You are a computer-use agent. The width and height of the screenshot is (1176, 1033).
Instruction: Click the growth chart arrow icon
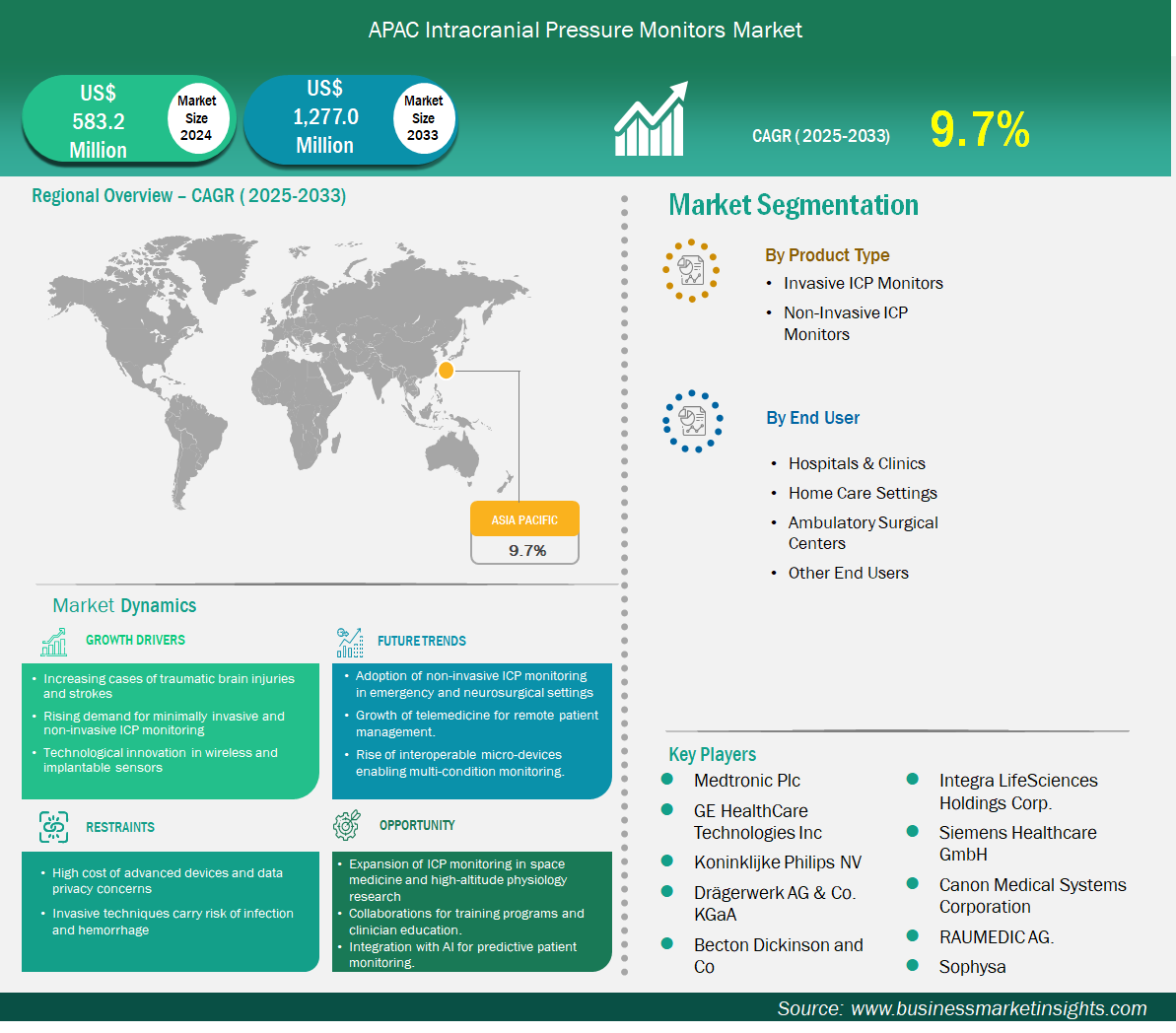tap(651, 120)
